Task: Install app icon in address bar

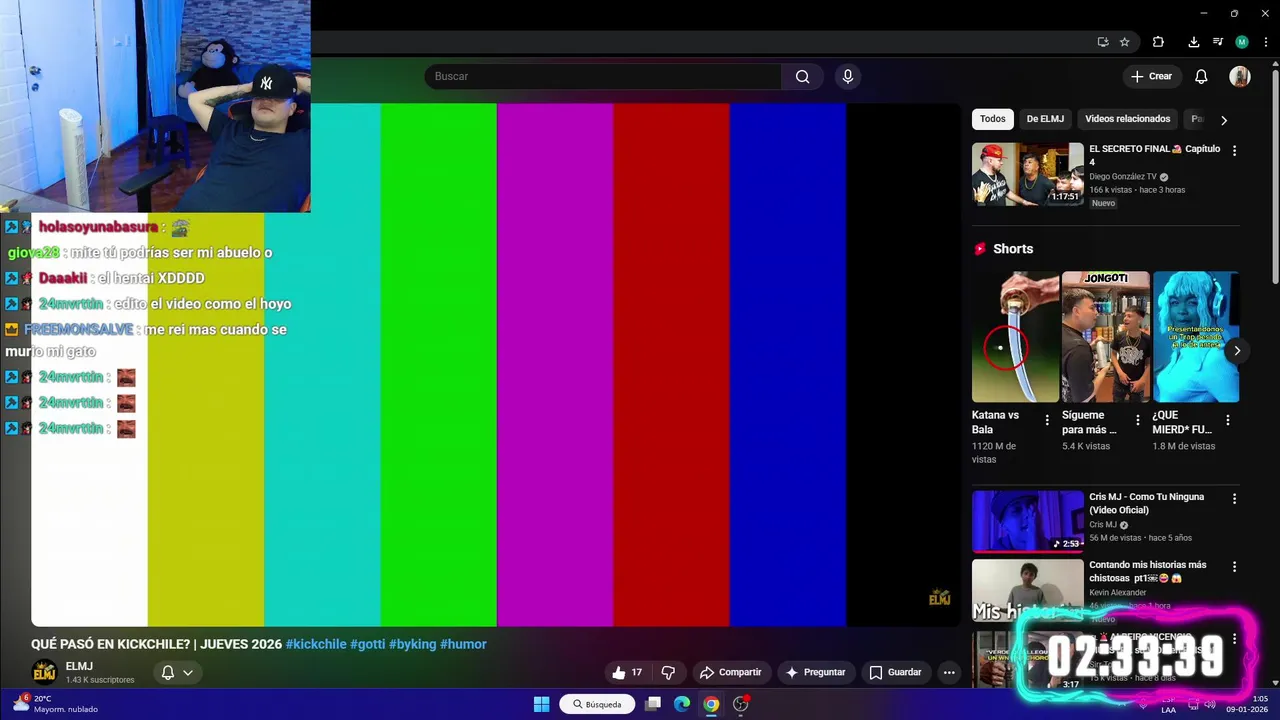Action: click(1103, 42)
